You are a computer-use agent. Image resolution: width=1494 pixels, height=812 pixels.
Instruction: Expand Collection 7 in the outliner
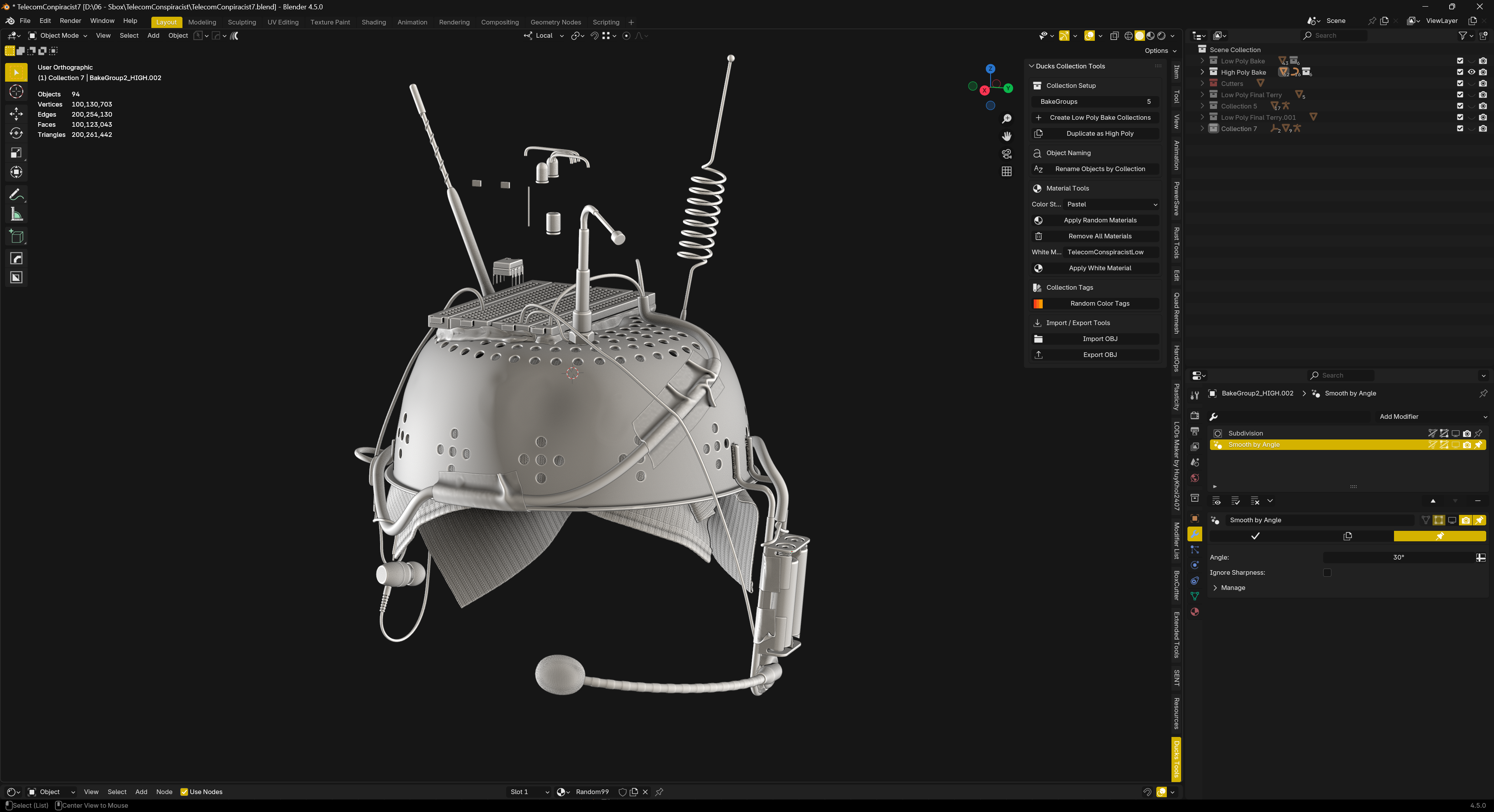pyautogui.click(x=1202, y=129)
